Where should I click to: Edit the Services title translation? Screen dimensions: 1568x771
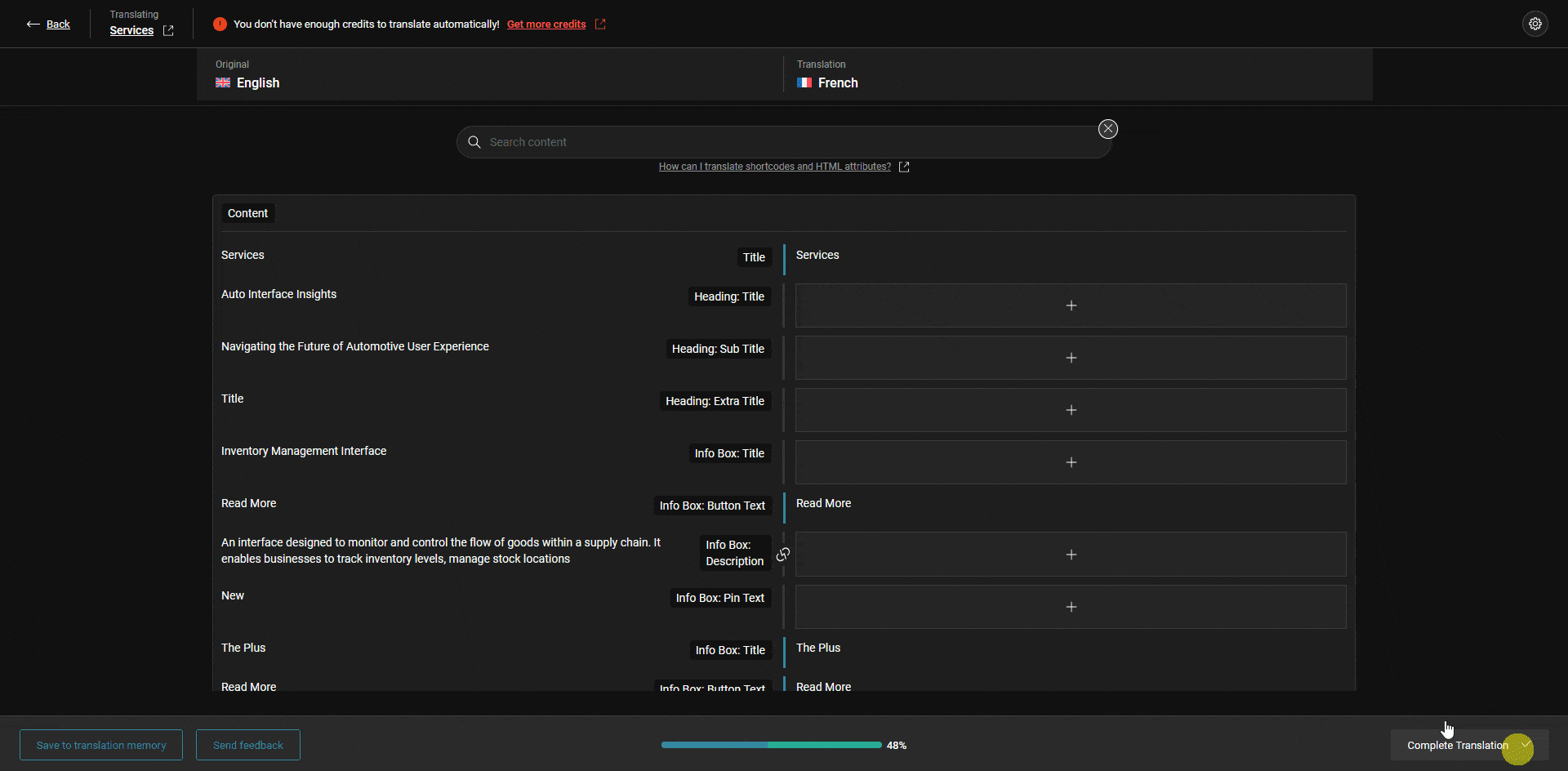(817, 255)
